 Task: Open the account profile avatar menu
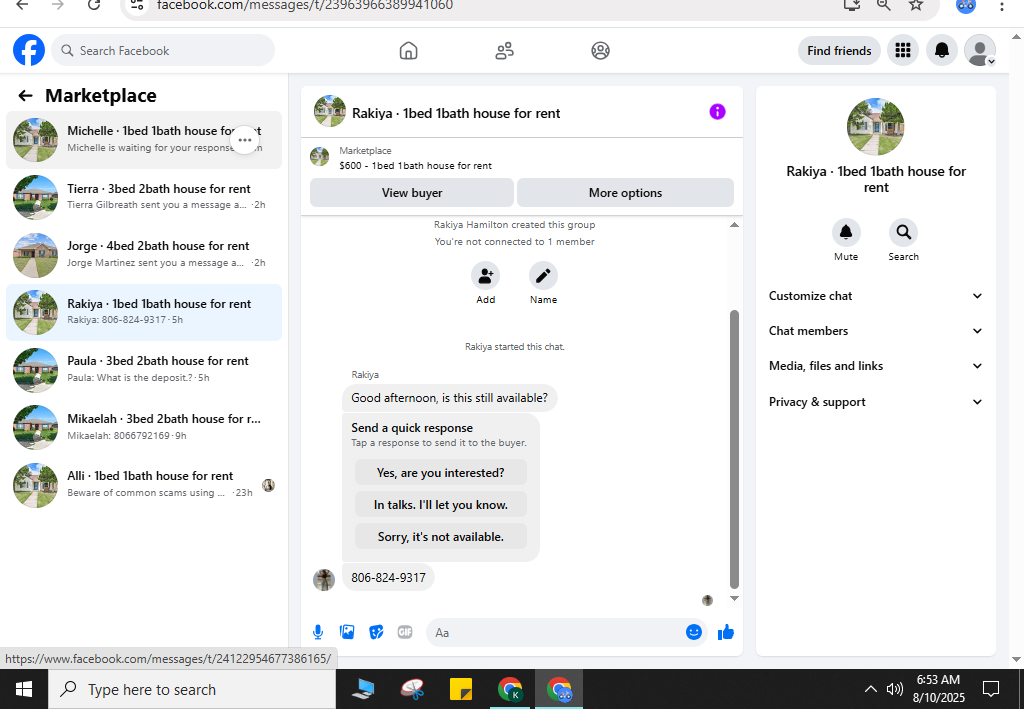980,50
